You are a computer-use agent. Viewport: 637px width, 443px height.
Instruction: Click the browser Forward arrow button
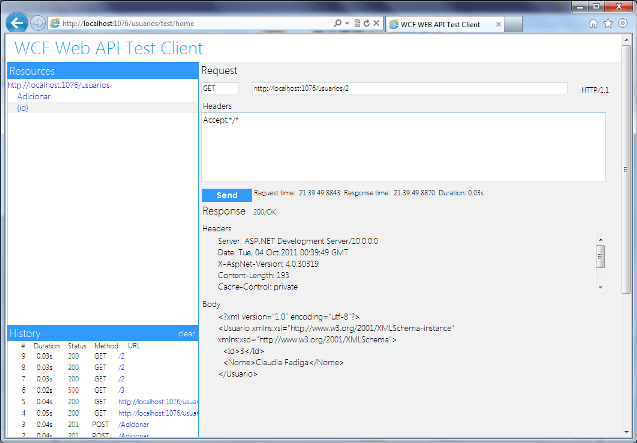[x=38, y=22]
